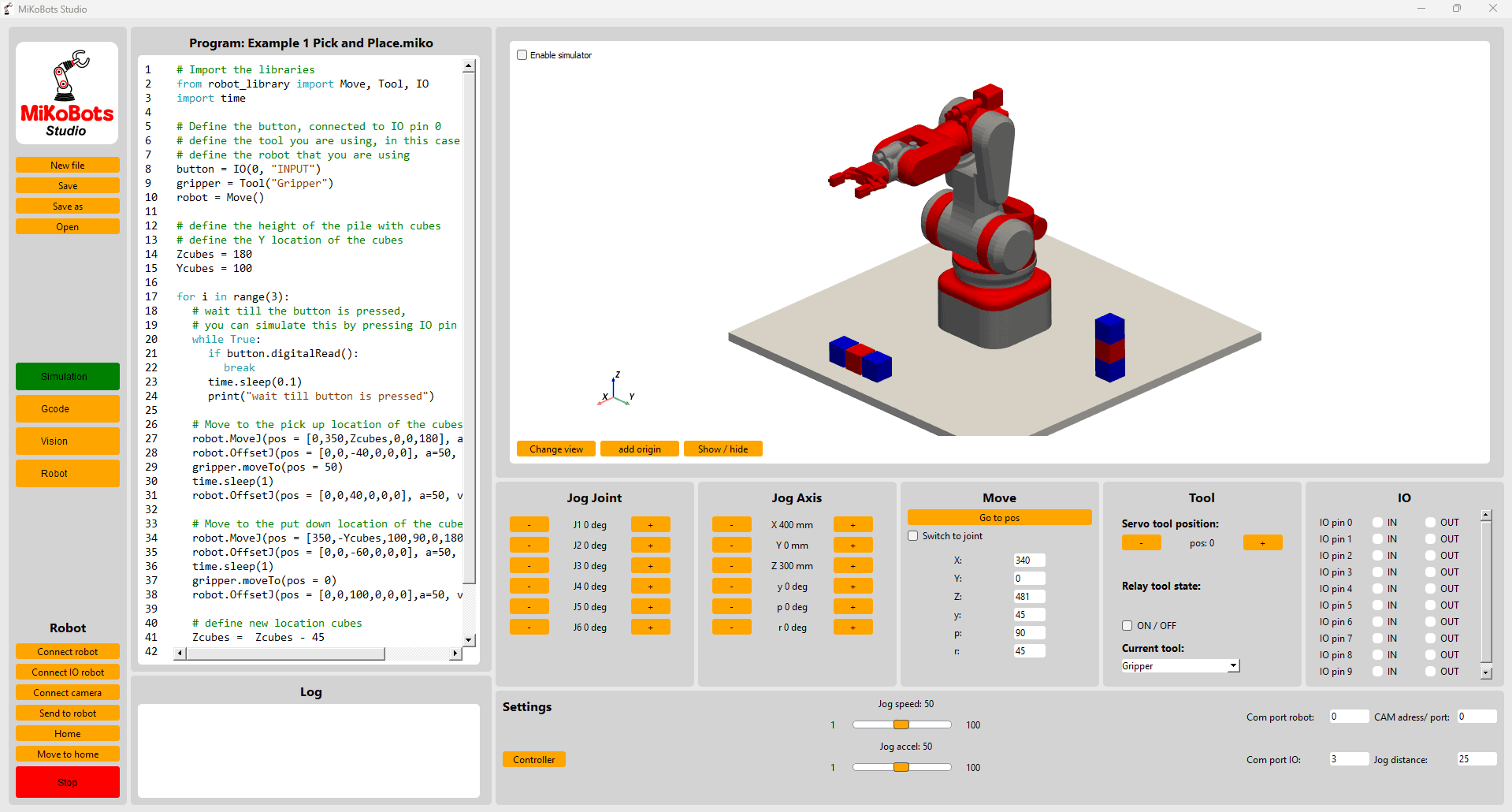Start the Simulation

(67, 376)
